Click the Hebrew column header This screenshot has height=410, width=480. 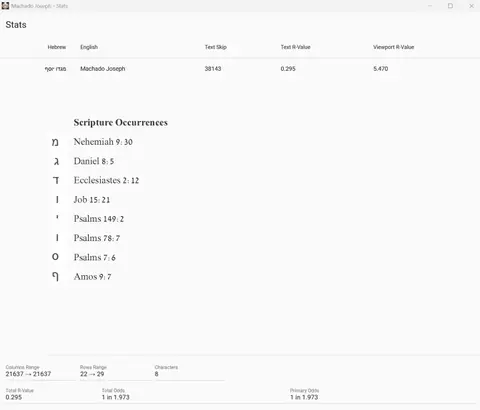pyautogui.click(x=57, y=47)
